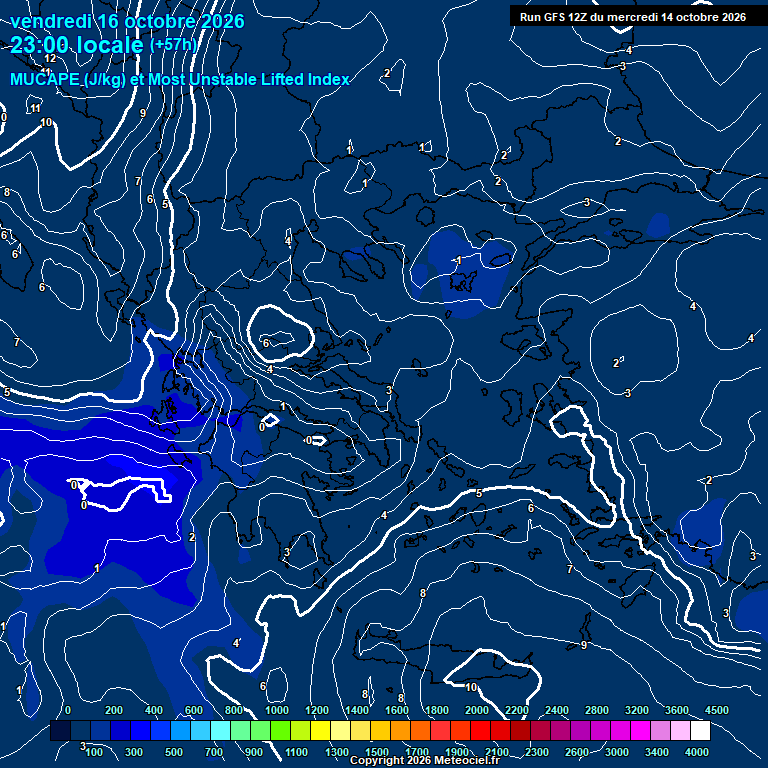Click 'Copyright 2026 Meteociel.fr' text
Viewport: 768px width, 768px height.
425,760
